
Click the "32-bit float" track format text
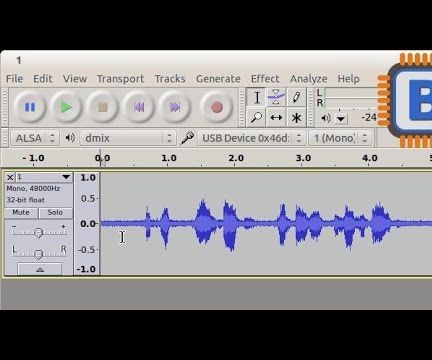(25, 200)
